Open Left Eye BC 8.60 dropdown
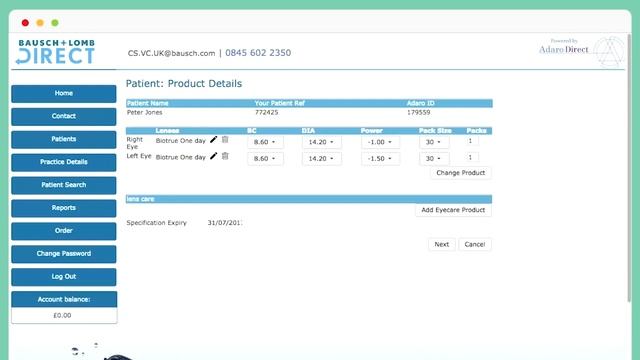 [x=265, y=158]
